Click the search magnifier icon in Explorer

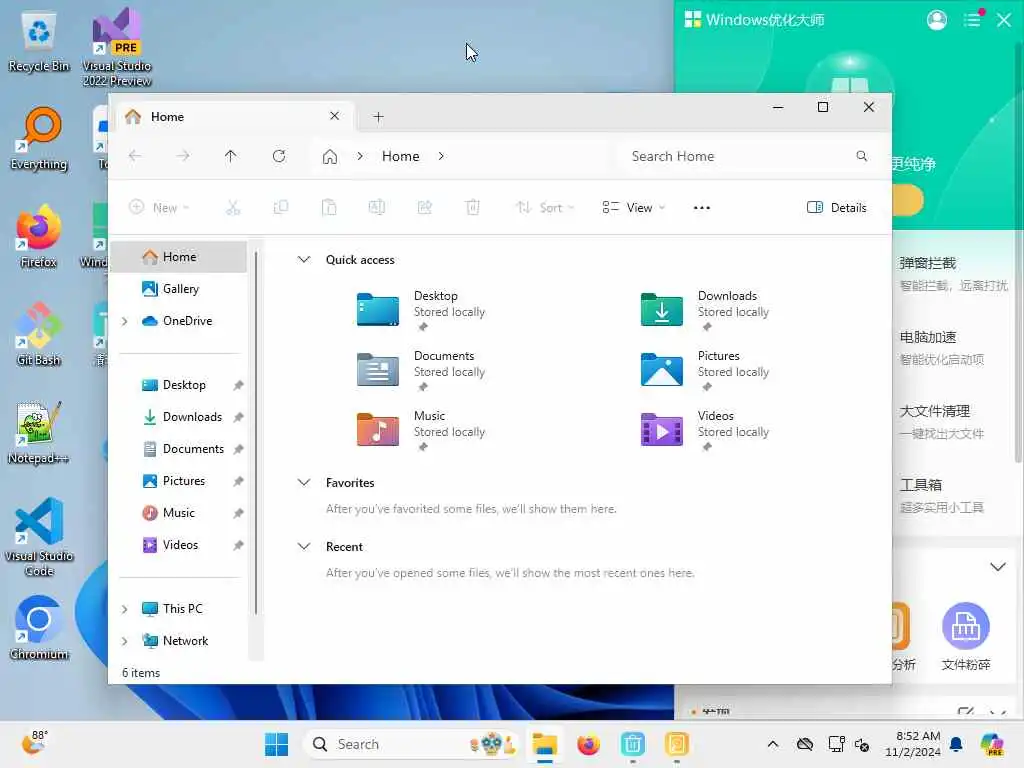point(862,156)
